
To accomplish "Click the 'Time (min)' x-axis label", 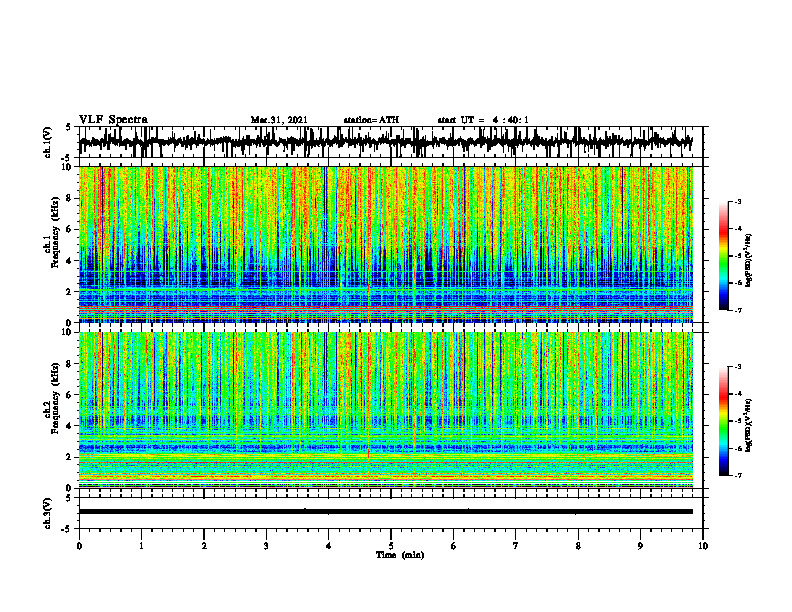I will (400, 555).
